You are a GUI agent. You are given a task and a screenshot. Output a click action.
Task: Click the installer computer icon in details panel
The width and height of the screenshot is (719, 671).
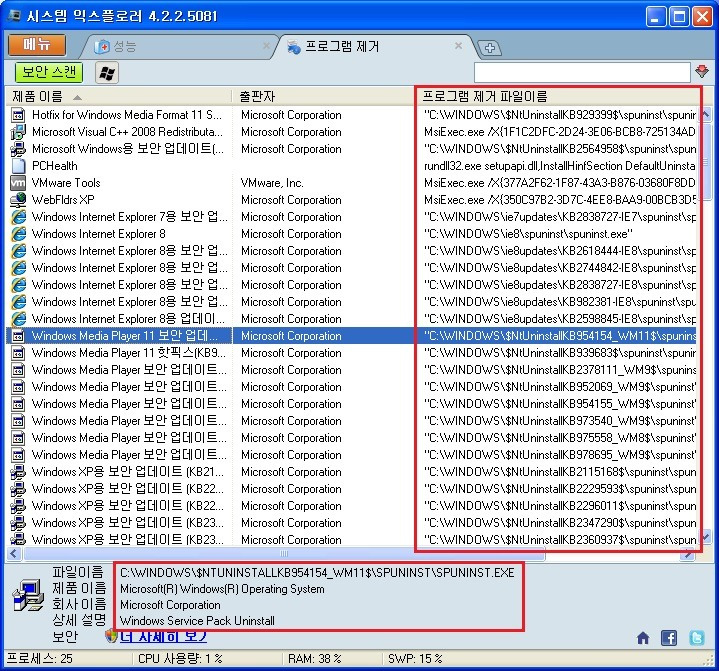[28, 596]
